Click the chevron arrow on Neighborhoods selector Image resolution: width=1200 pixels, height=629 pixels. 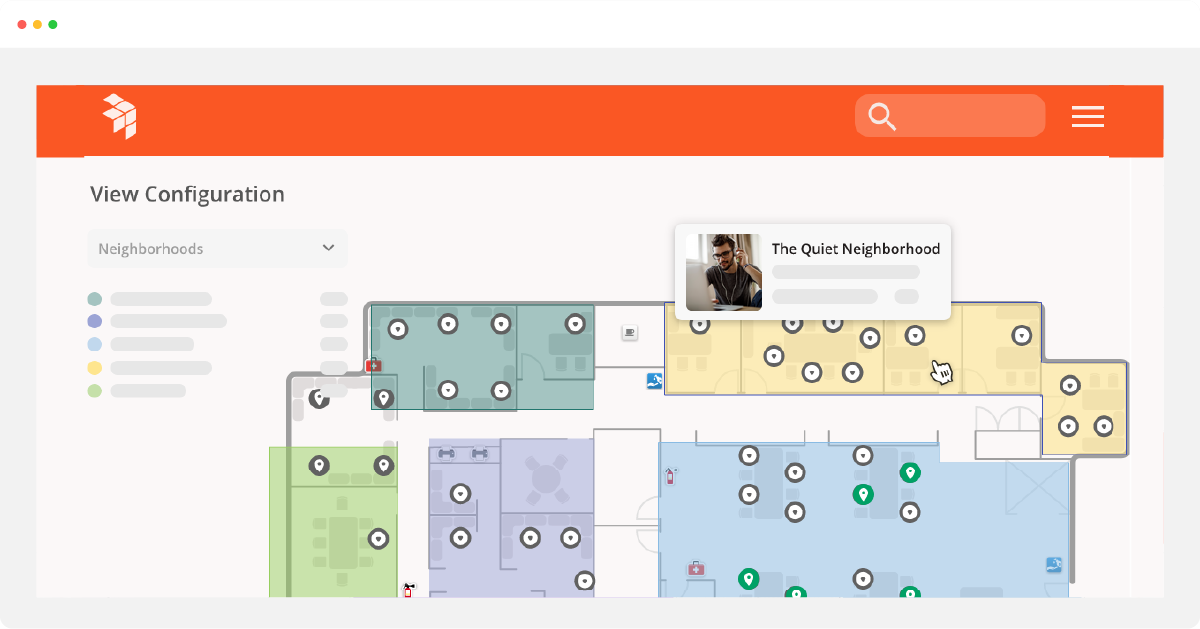tap(328, 248)
